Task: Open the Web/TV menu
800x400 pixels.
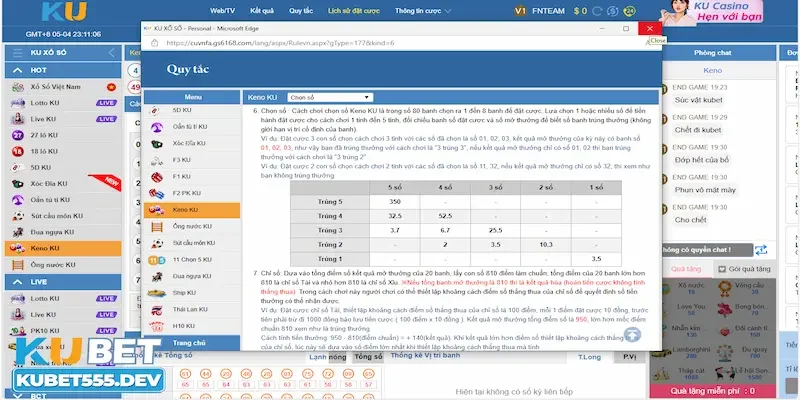Action: [222, 11]
